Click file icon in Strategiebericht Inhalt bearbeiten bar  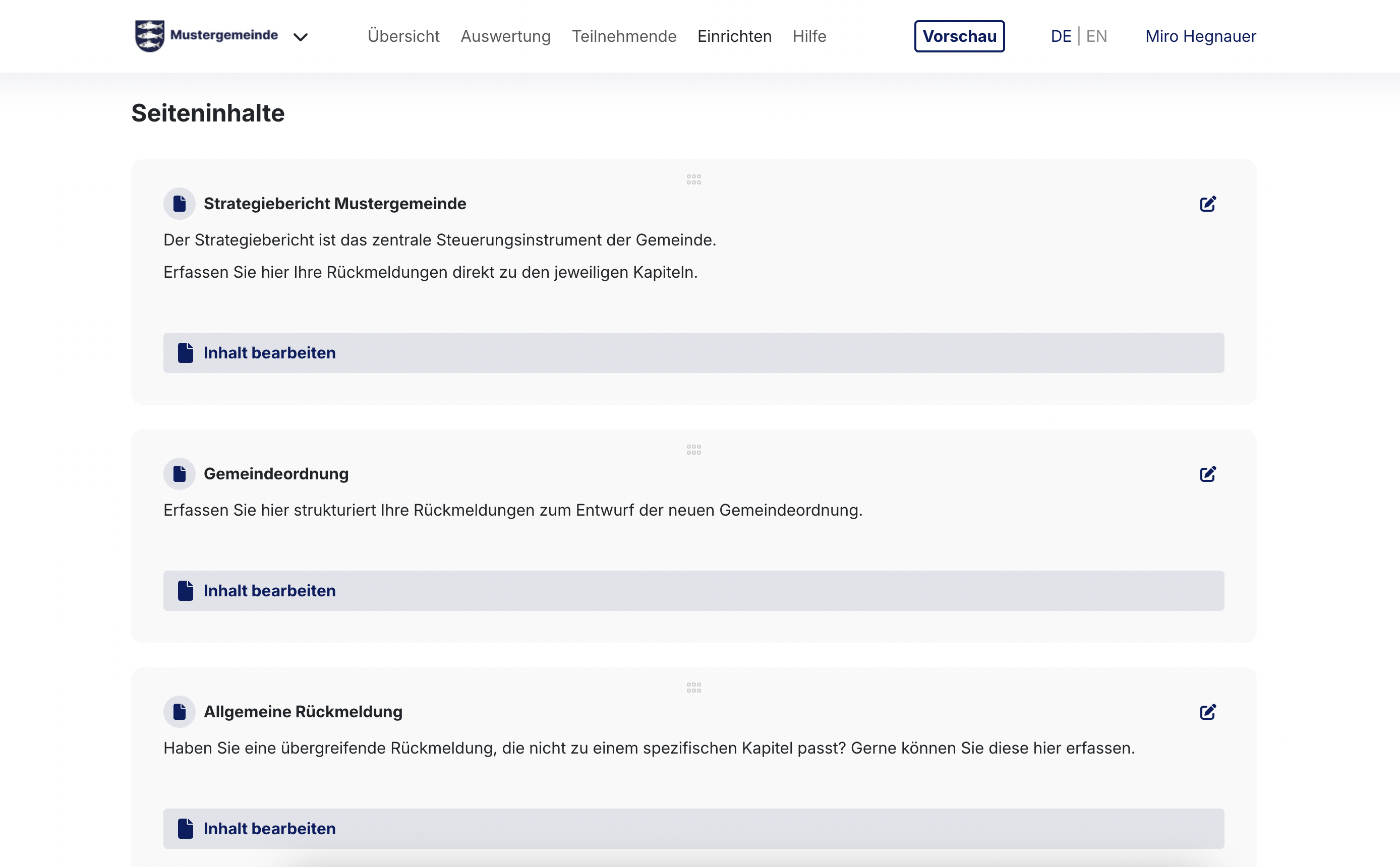(185, 353)
